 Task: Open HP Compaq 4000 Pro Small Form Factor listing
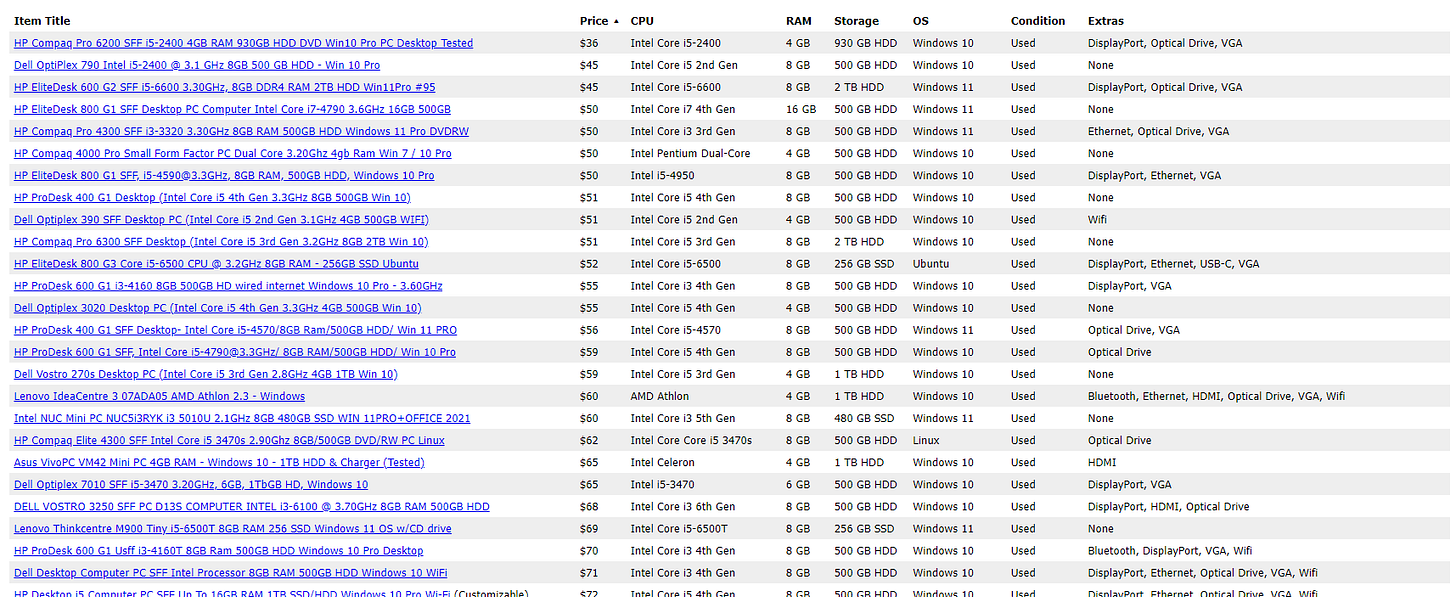pos(232,153)
